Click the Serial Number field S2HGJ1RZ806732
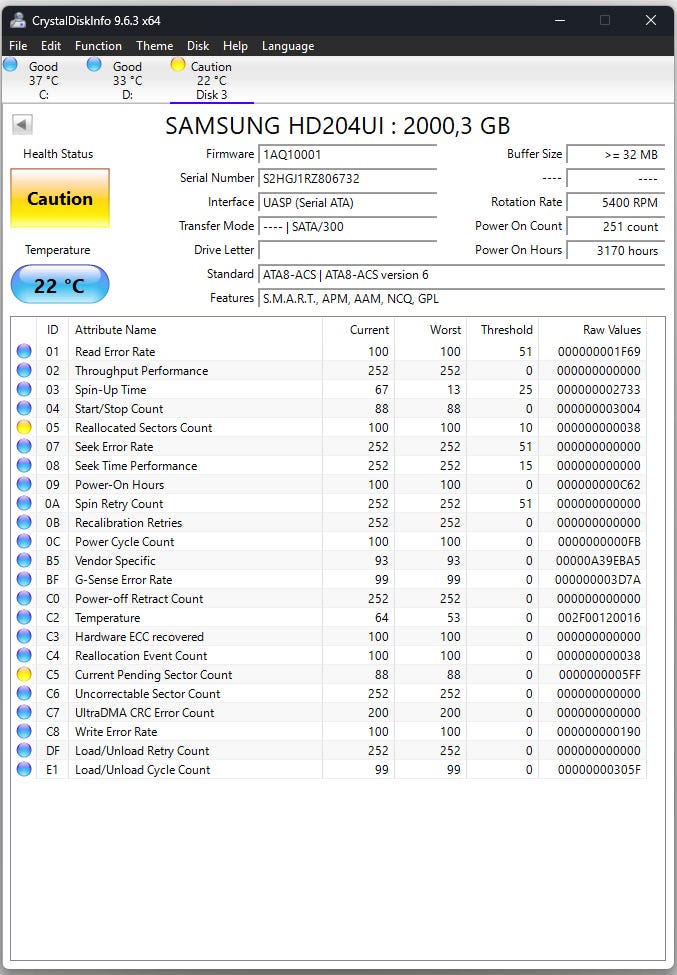The image size is (677, 975). [x=348, y=178]
